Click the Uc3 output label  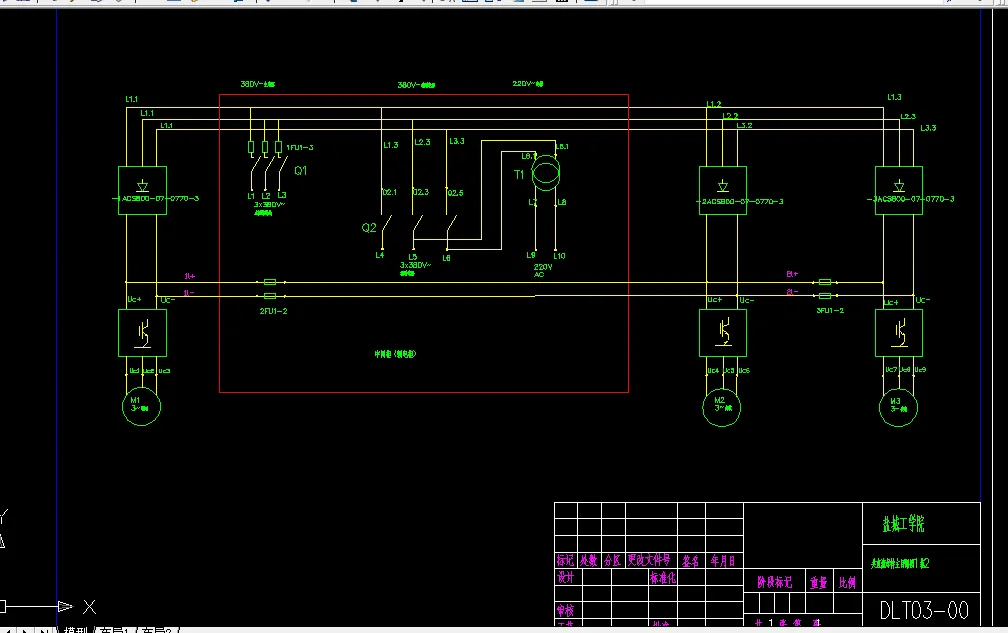165,371
